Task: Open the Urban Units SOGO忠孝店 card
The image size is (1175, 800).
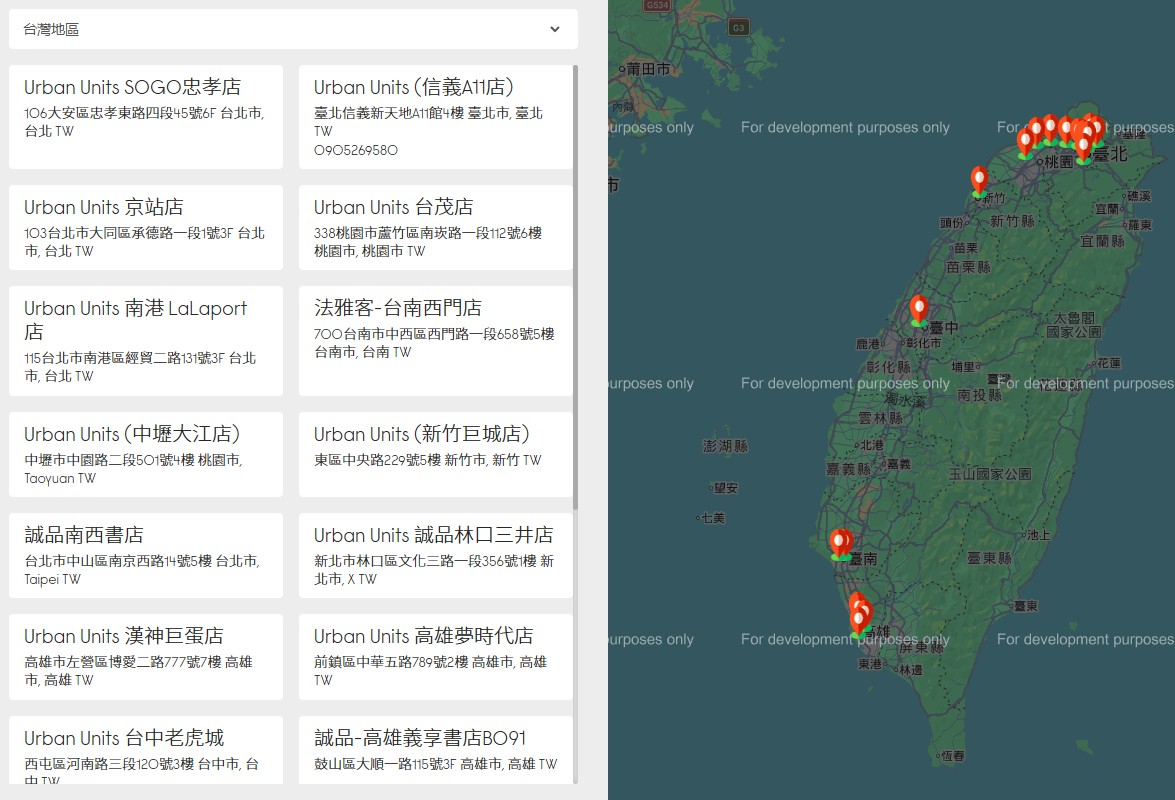Action: (146, 117)
